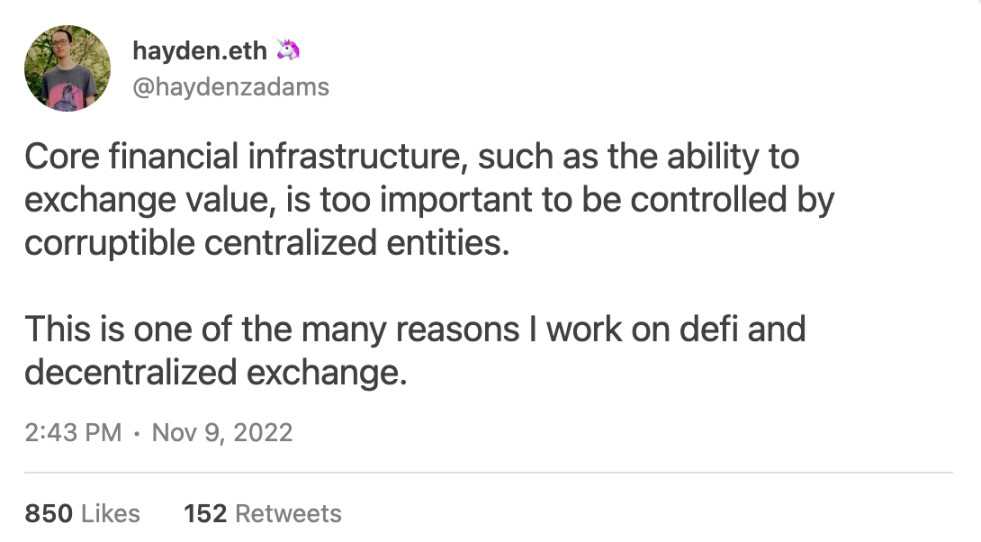Click the word "Retweets" label
The height and width of the screenshot is (542, 981).
pyautogui.click(x=288, y=514)
